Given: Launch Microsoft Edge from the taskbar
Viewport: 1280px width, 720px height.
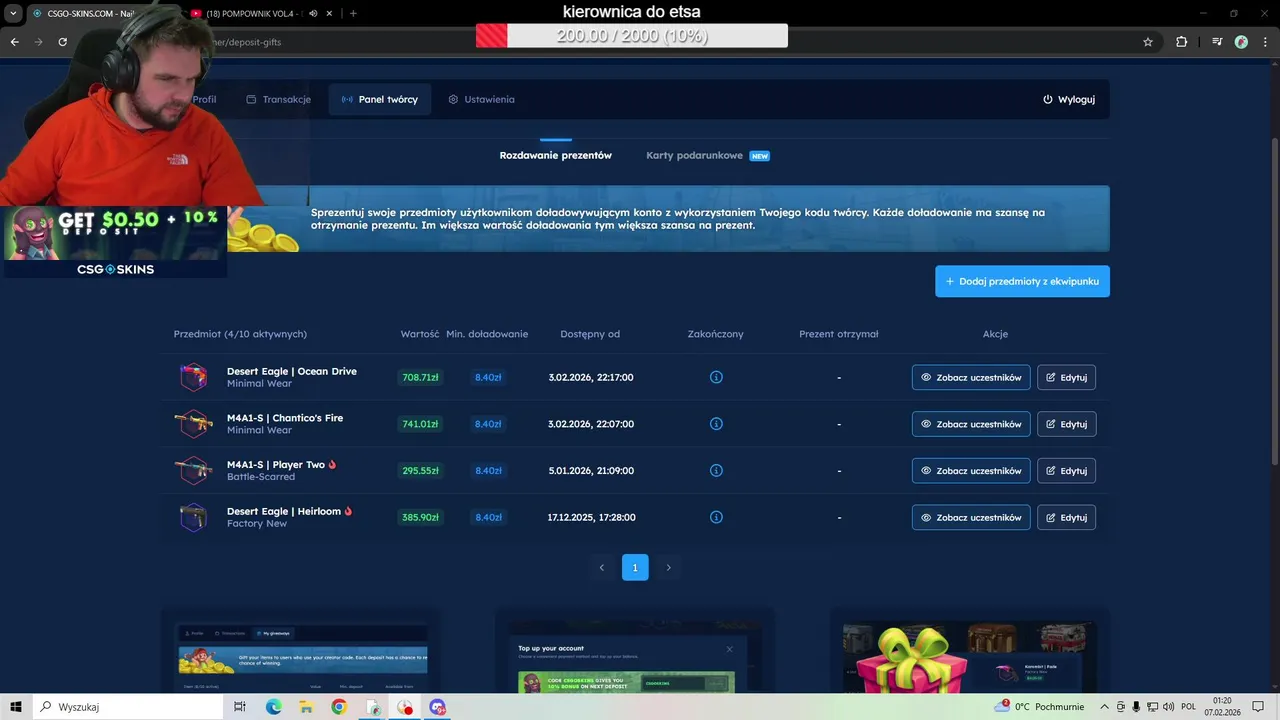Looking at the screenshot, I should pyautogui.click(x=273, y=707).
